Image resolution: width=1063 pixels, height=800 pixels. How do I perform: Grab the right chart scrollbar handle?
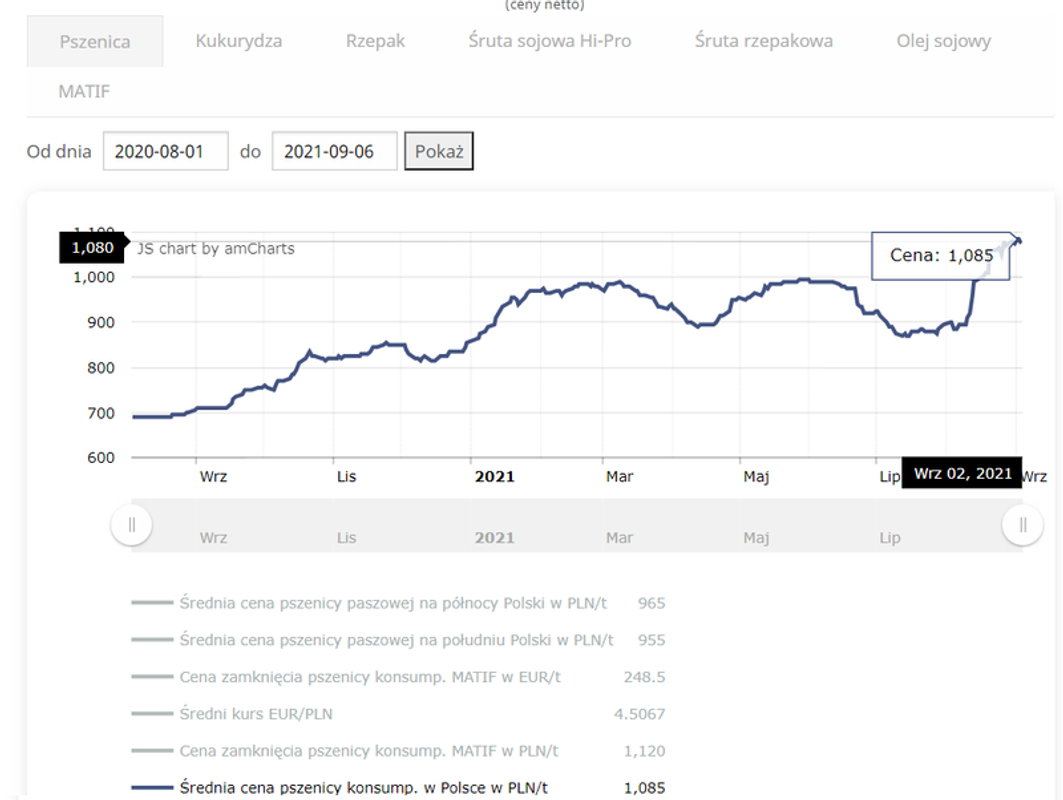tap(1023, 525)
